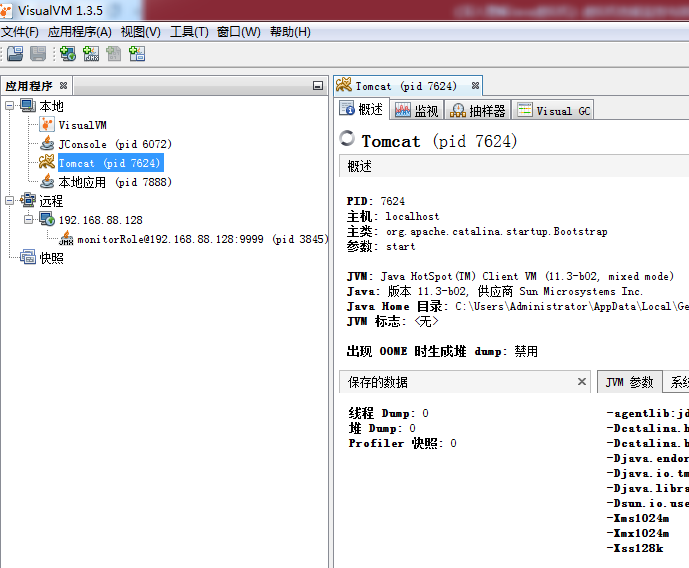
Task: Click the local computer icon
Action: click(x=28, y=105)
